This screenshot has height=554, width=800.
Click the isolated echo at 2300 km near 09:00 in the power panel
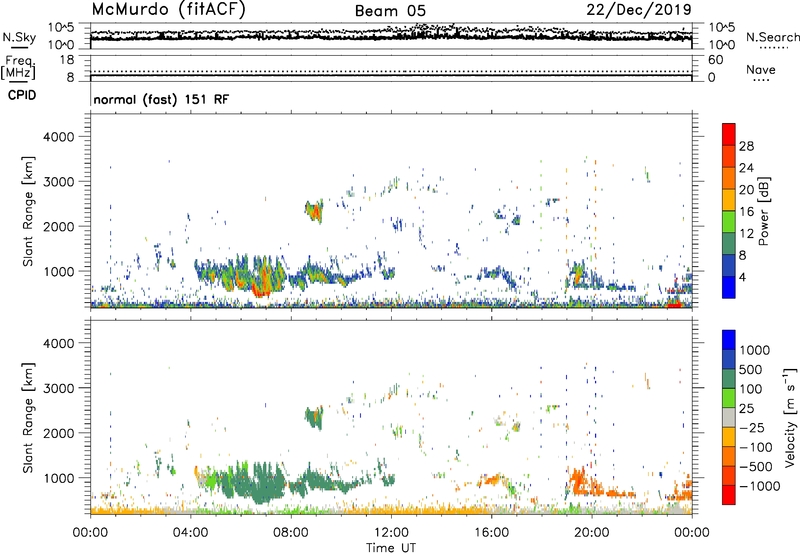click(314, 211)
